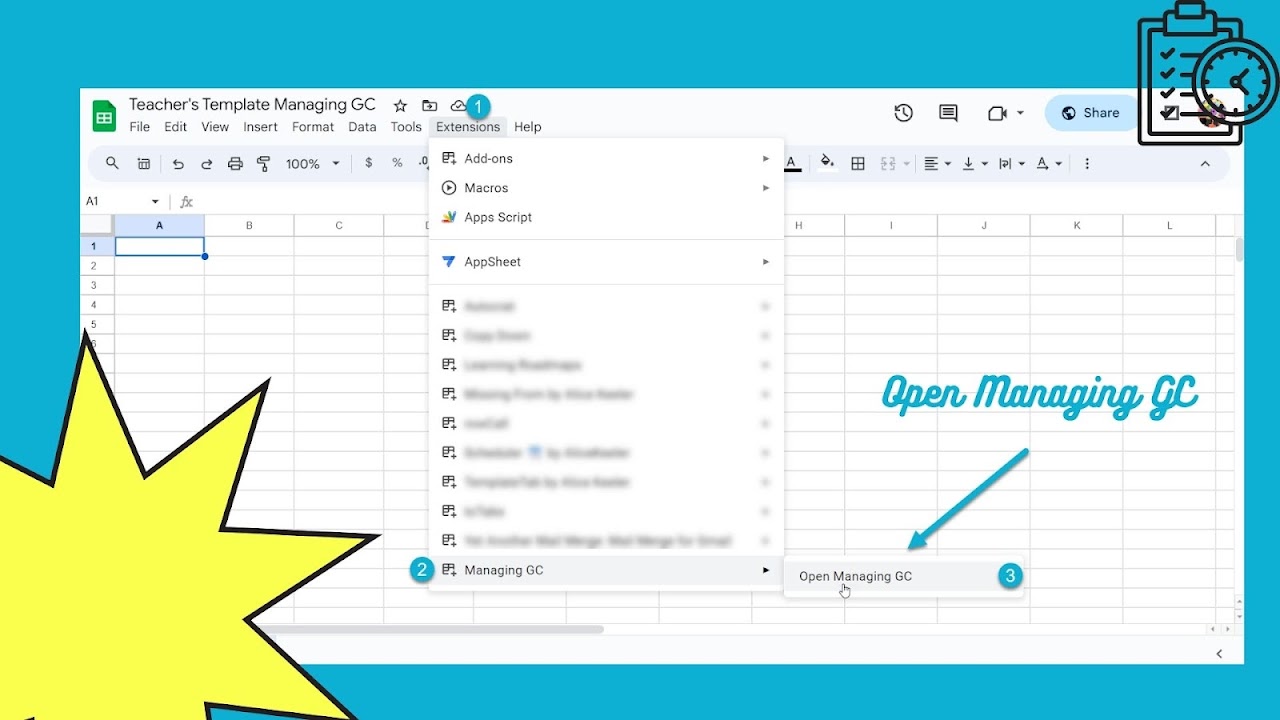Open the comments panel icon

(948, 113)
